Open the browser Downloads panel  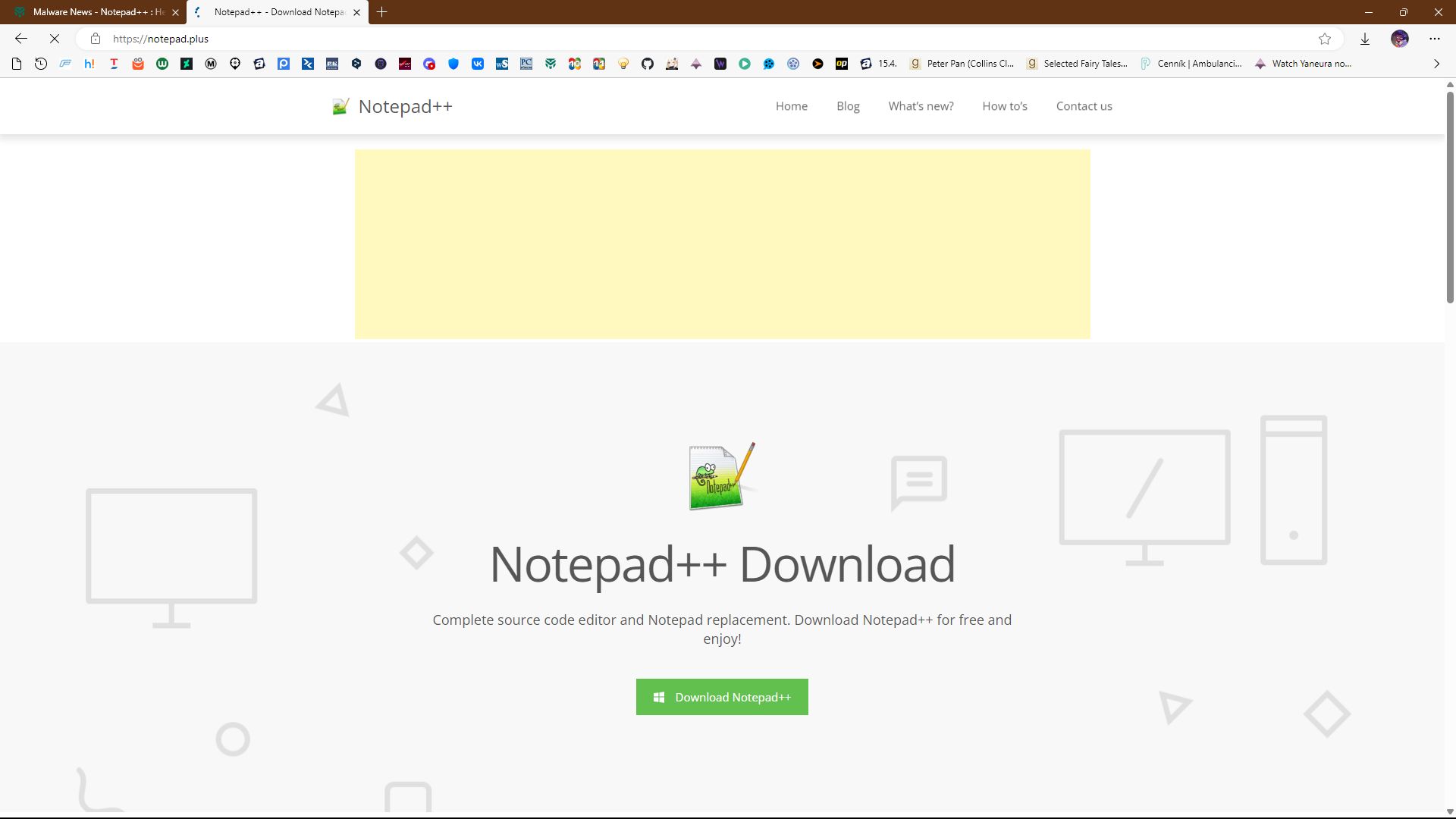(1365, 39)
